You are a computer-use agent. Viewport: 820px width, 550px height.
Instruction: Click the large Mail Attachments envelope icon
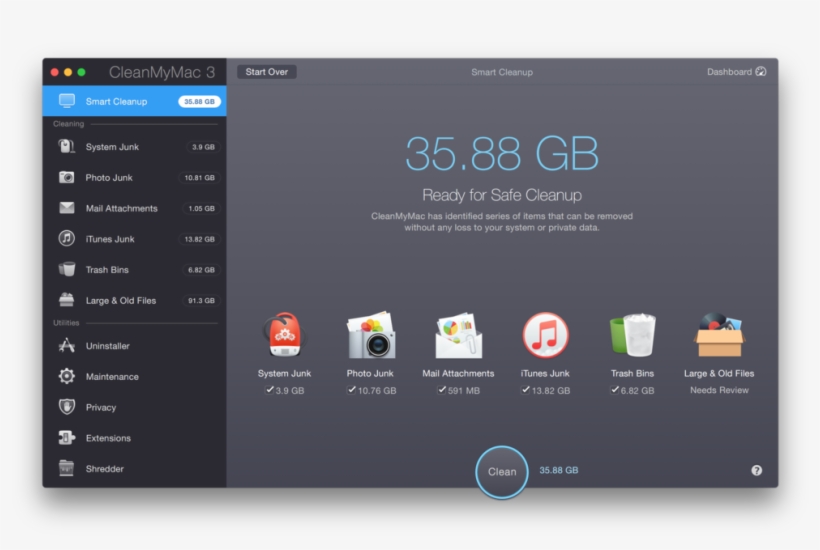point(458,335)
